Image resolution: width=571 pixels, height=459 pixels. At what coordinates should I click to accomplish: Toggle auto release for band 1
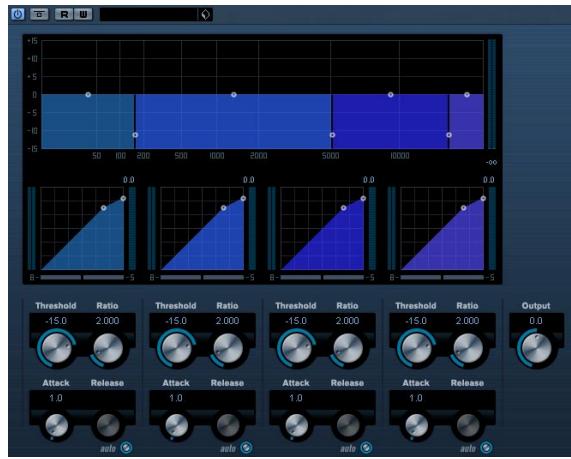(x=126, y=447)
